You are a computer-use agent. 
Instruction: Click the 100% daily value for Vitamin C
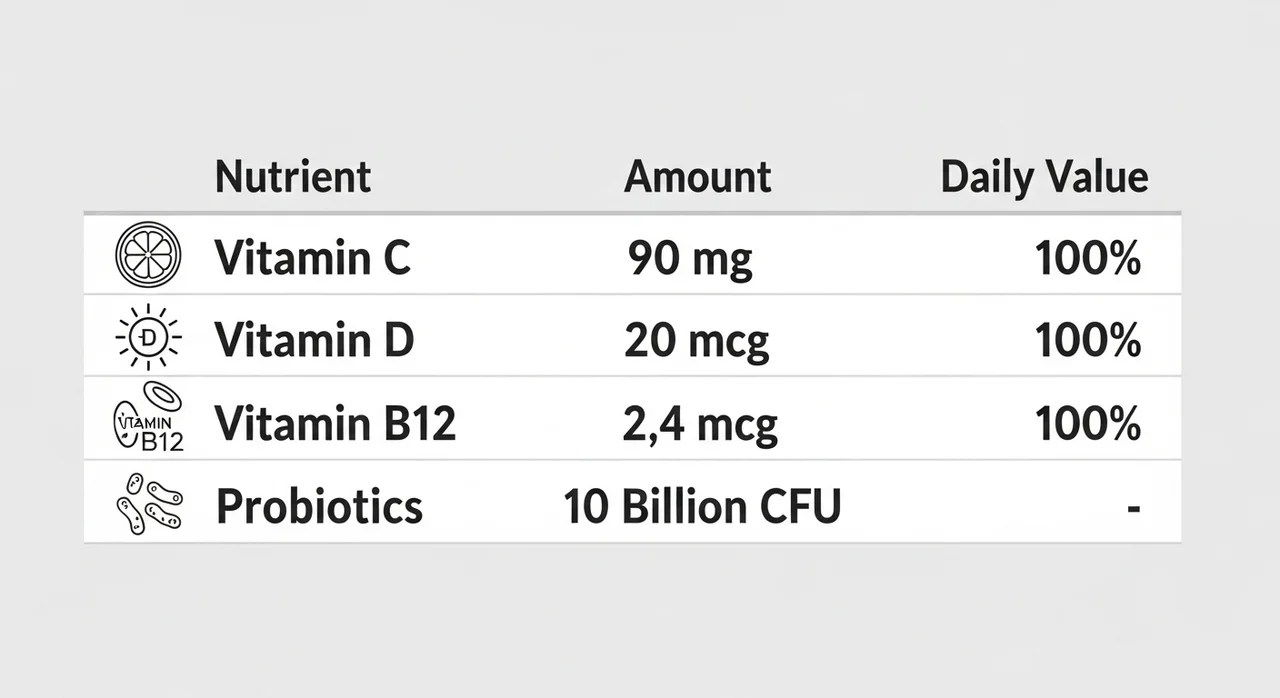[1088, 259]
